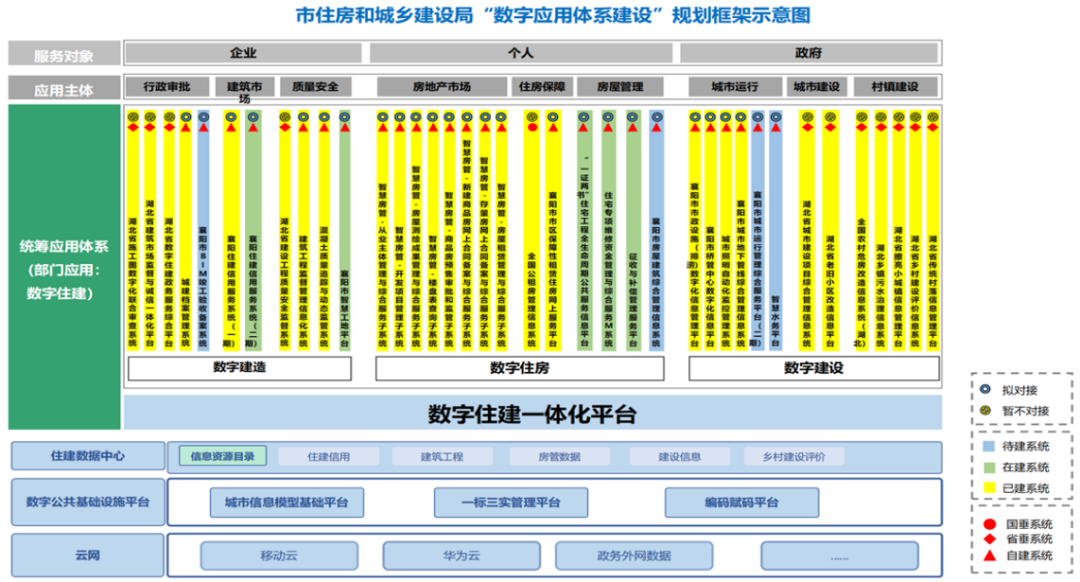This screenshot has width=1080, height=582.
Task: Click the red 自建系统 triangle in legend
Action: pyautogui.click(x=990, y=555)
